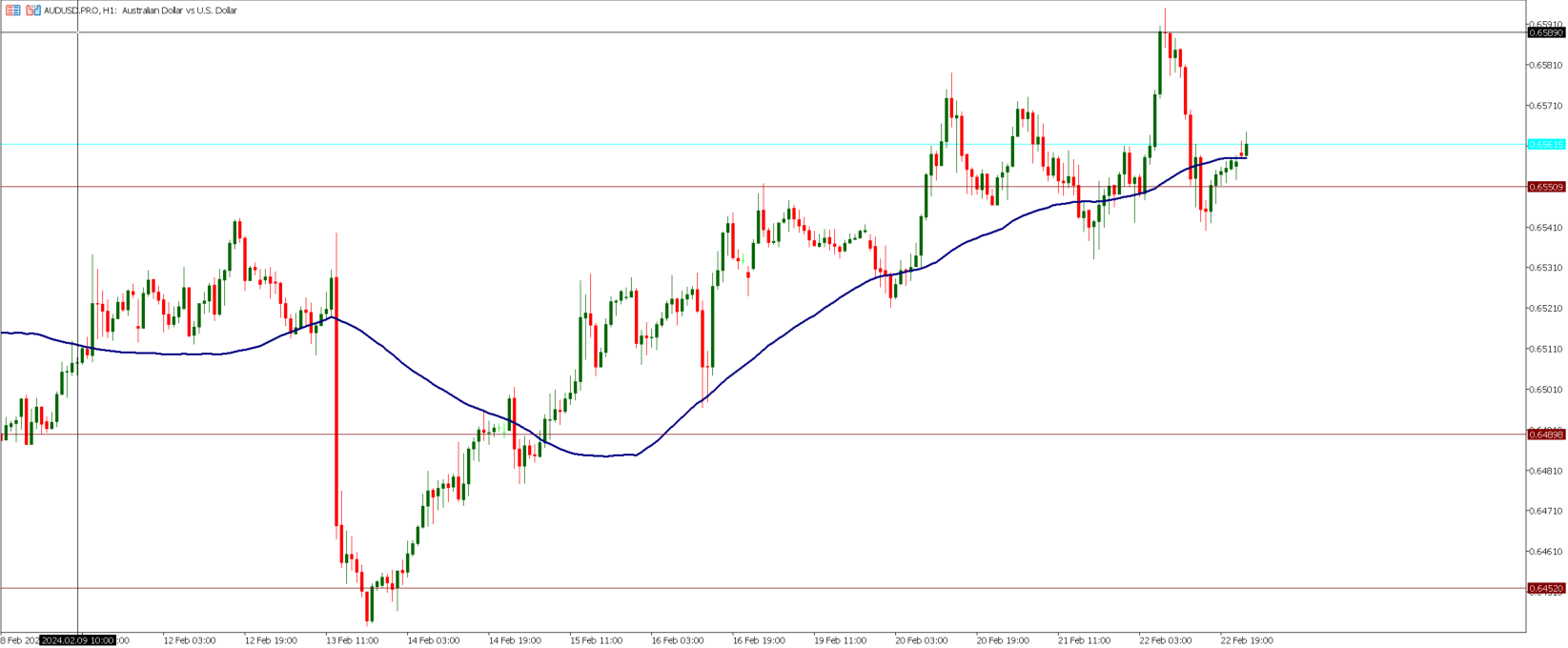Click the 0.65210 price scale value
The image size is (1568, 648).
1546,309
